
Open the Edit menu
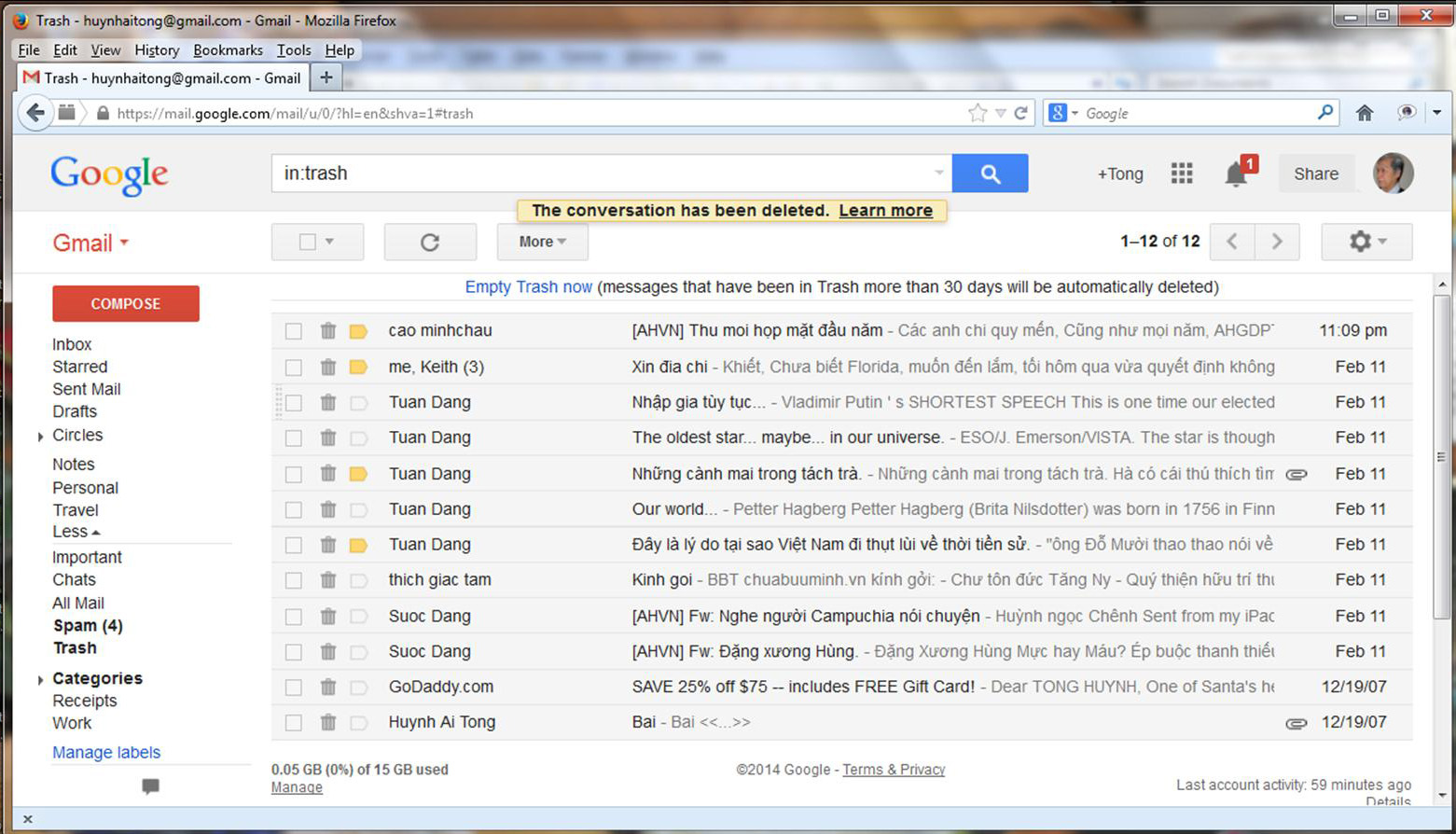pos(65,49)
